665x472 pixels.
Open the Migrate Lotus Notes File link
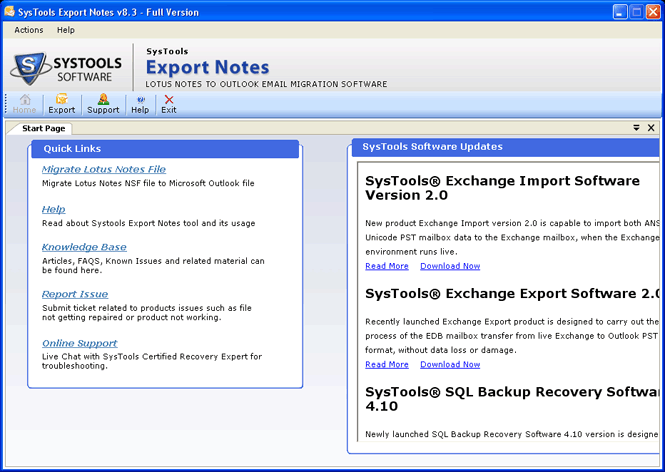[x=104, y=169]
